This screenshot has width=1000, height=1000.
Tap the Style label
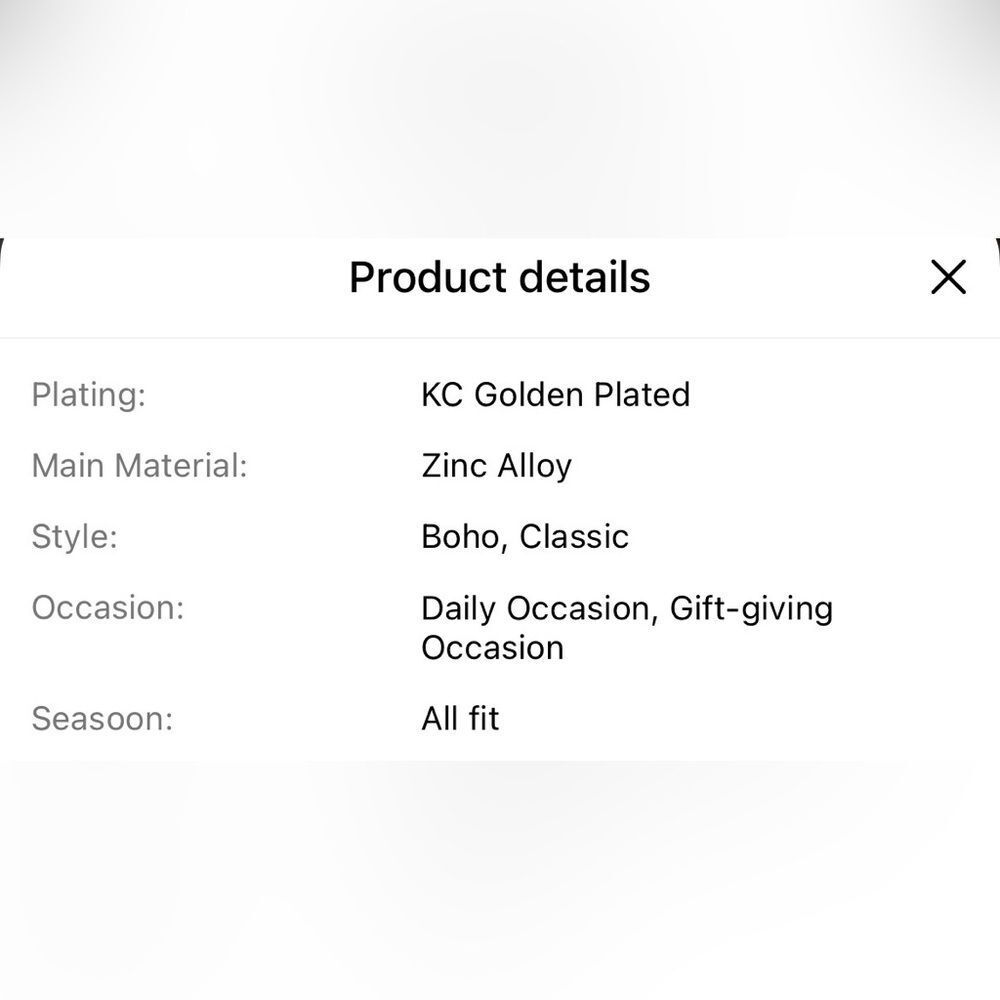(x=75, y=536)
